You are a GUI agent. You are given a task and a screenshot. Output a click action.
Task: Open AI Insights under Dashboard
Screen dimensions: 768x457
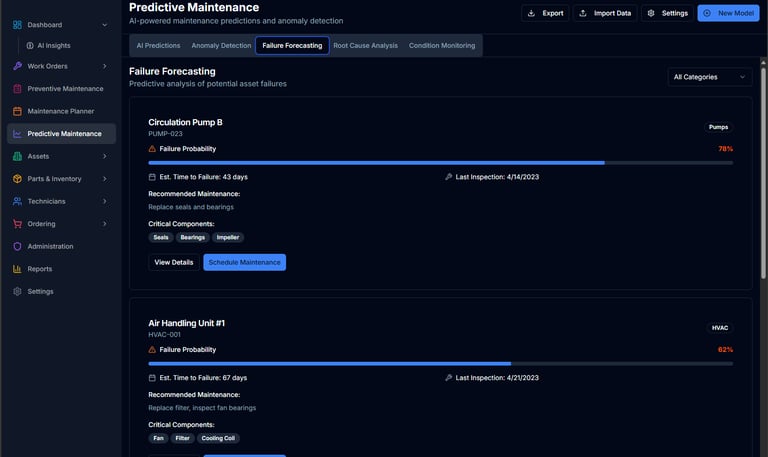[54, 46]
